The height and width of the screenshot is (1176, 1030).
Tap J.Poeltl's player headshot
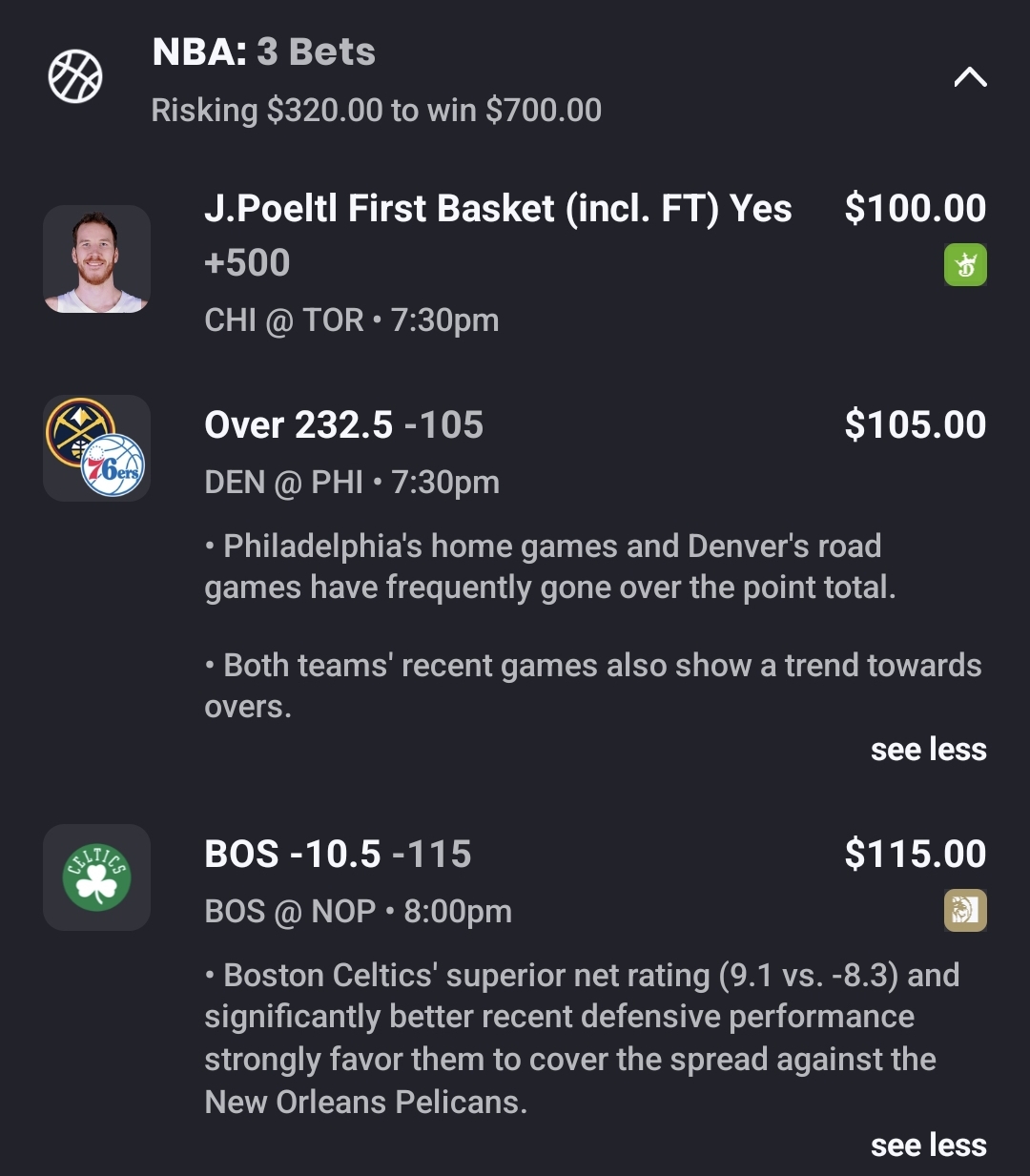click(x=96, y=259)
